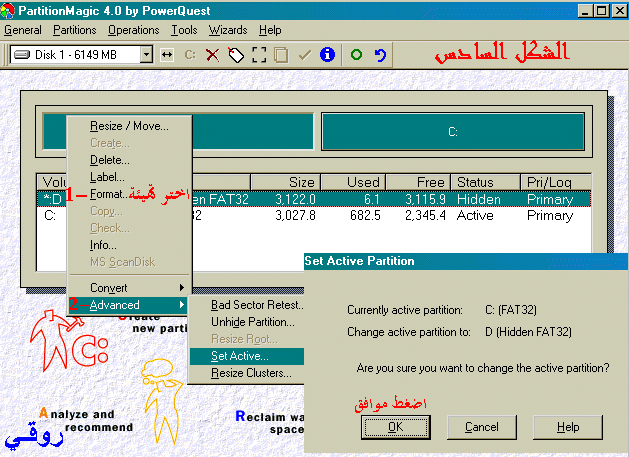Click the Size column header
The height and width of the screenshot is (457, 629).
[x=286, y=182]
